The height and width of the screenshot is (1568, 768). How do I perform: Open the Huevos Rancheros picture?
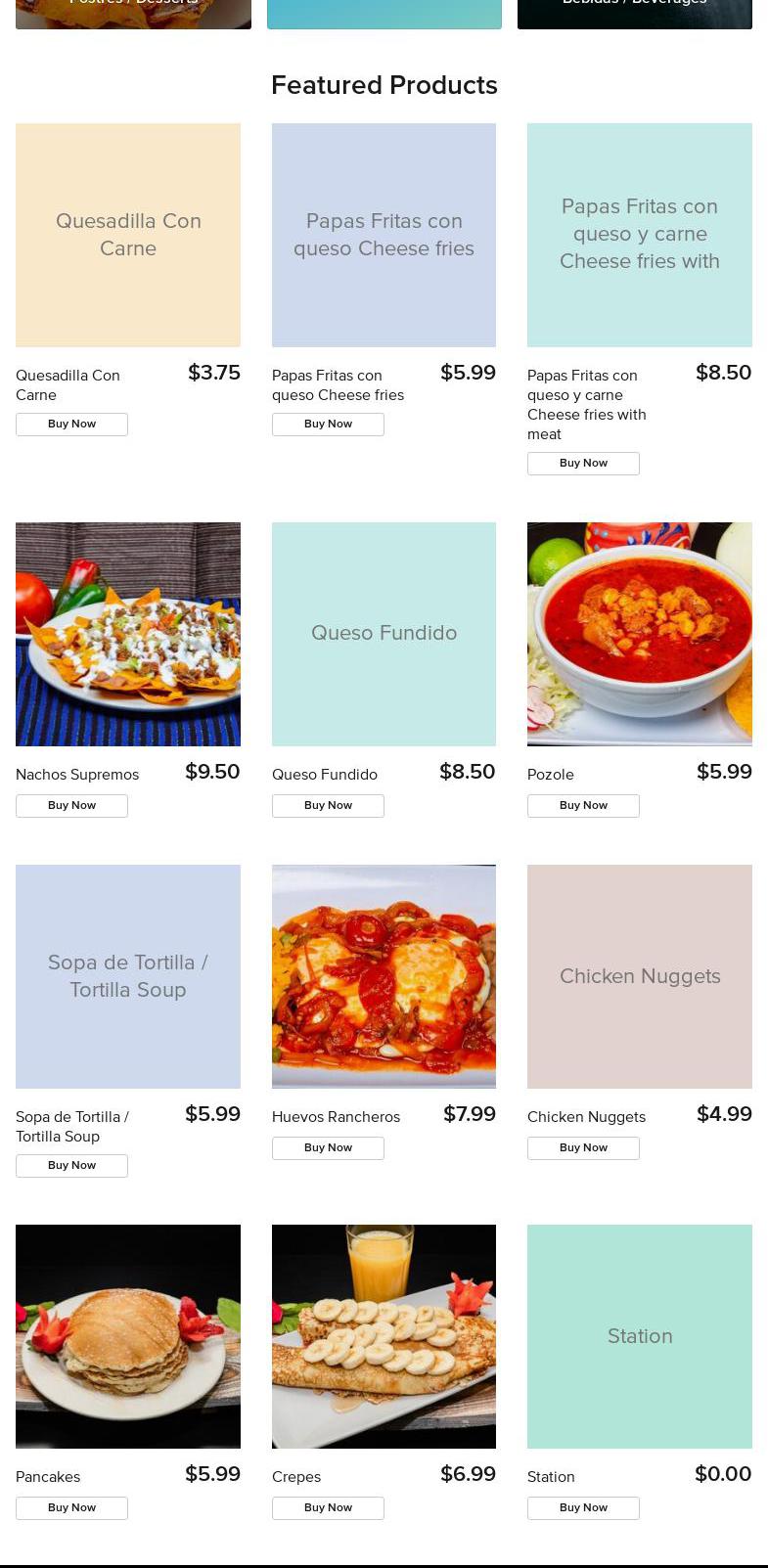[x=384, y=976]
